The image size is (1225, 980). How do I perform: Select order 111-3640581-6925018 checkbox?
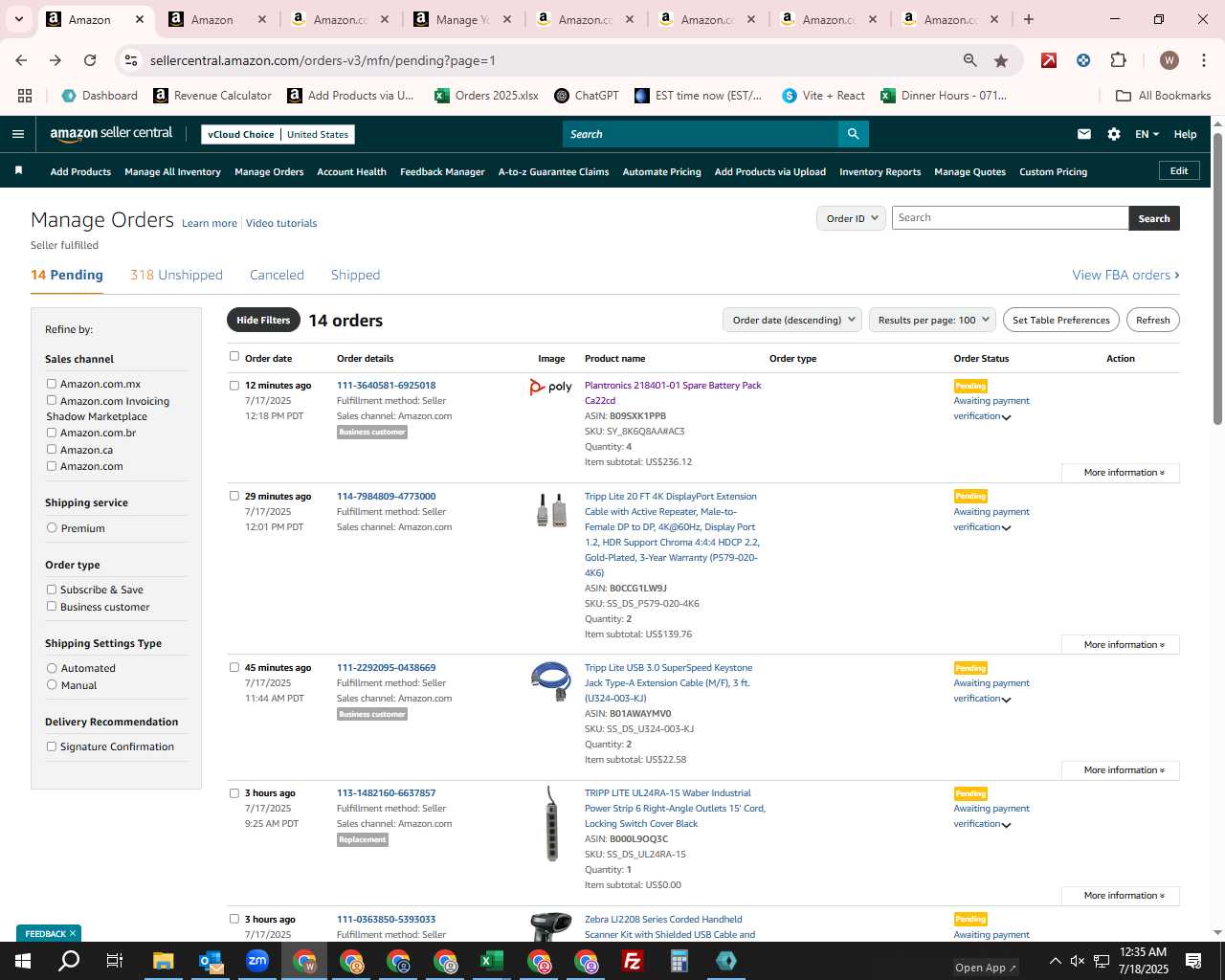pos(234,386)
